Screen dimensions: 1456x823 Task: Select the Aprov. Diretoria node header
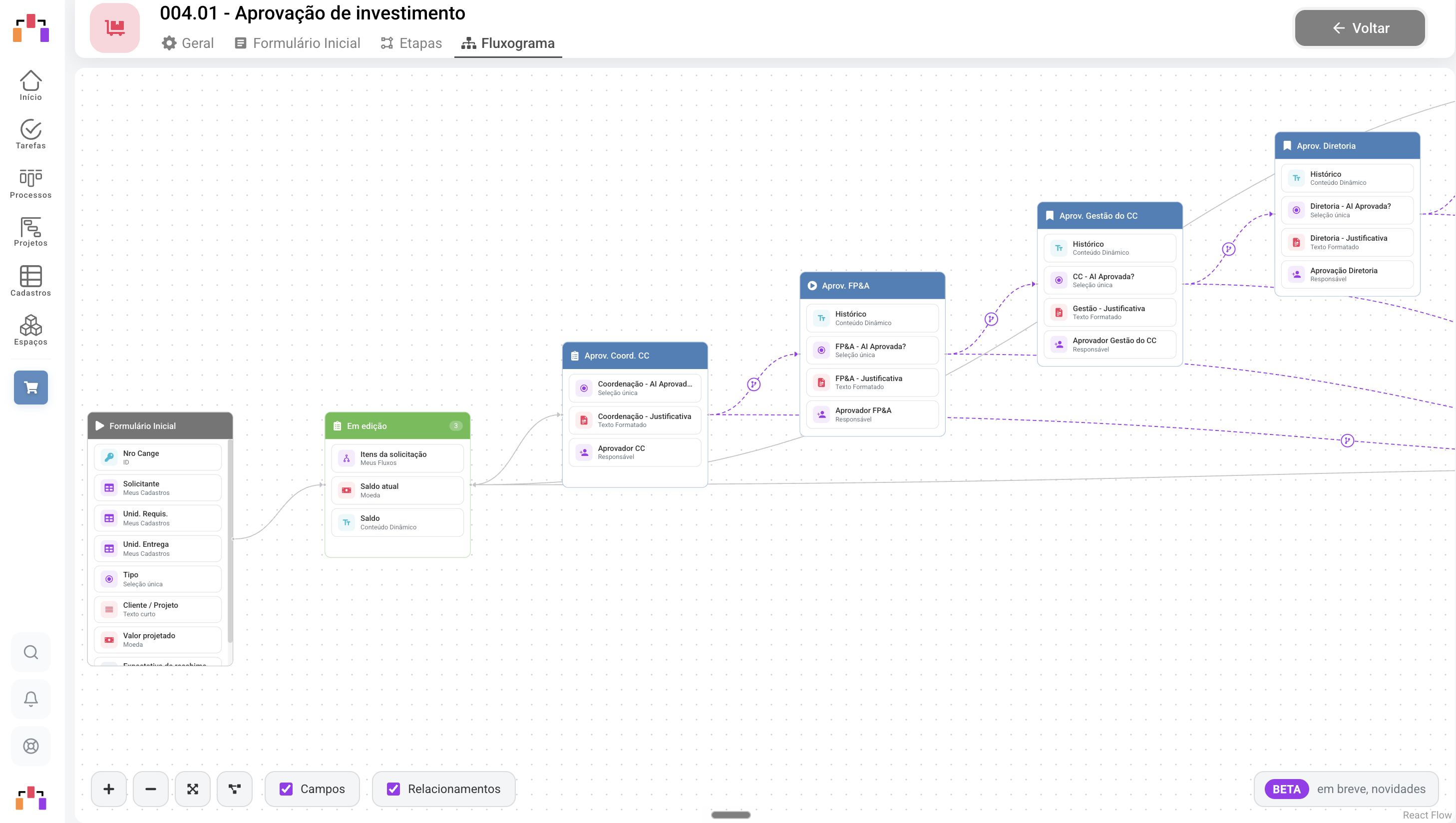1347,146
